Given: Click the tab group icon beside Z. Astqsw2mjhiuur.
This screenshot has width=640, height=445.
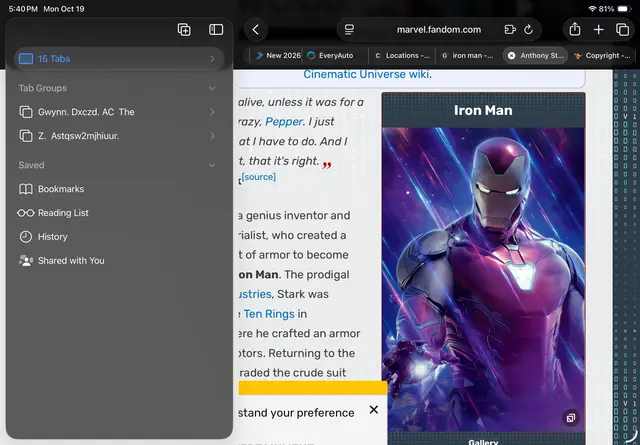Looking at the screenshot, I should pyautogui.click(x=26, y=136).
